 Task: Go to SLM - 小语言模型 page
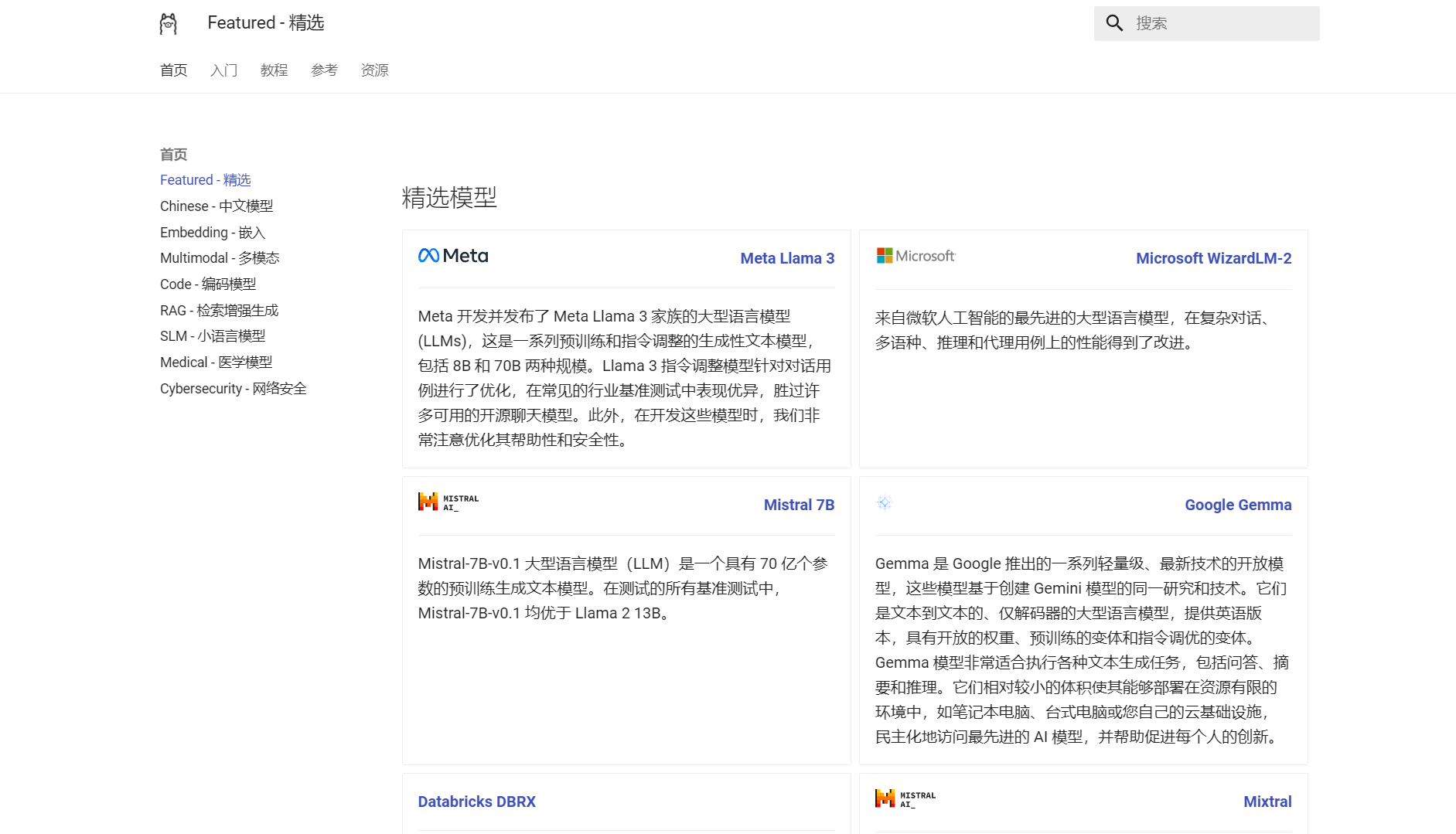click(213, 336)
